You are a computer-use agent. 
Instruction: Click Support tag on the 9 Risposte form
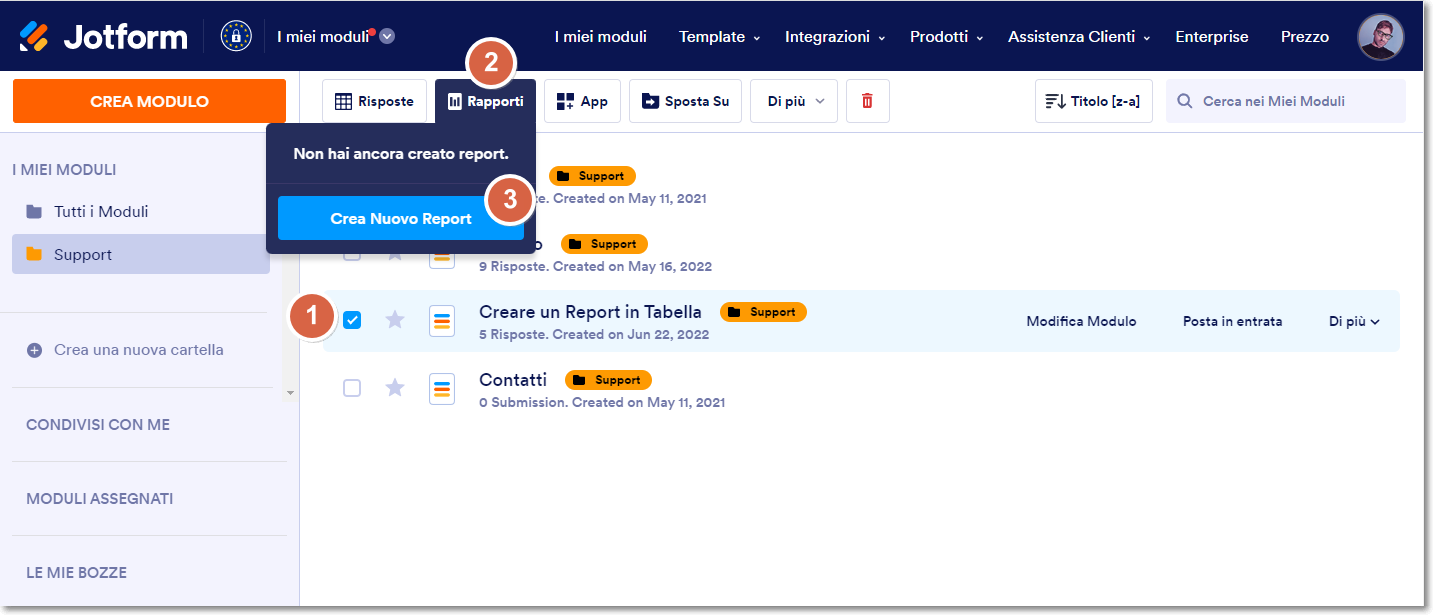tap(604, 244)
